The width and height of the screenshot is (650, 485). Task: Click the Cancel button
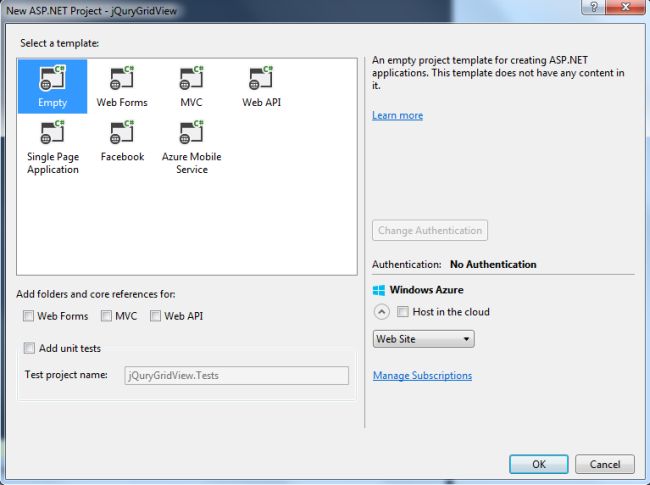coord(605,464)
